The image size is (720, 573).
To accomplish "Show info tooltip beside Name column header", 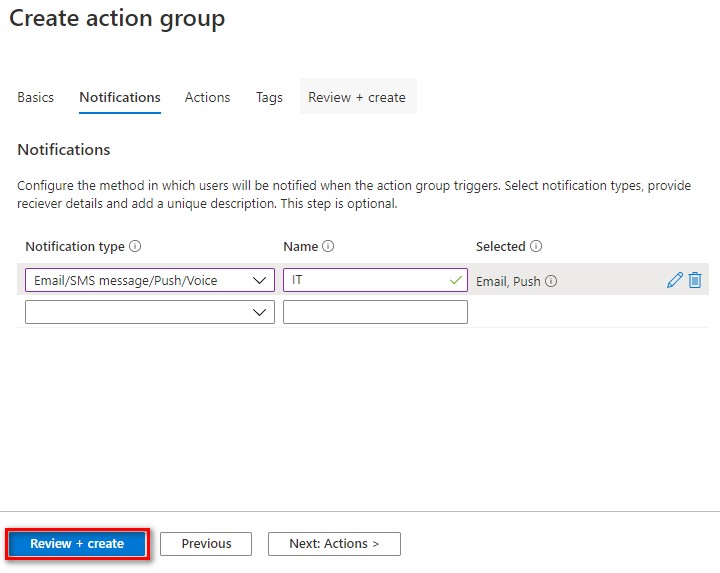I will coord(328,246).
